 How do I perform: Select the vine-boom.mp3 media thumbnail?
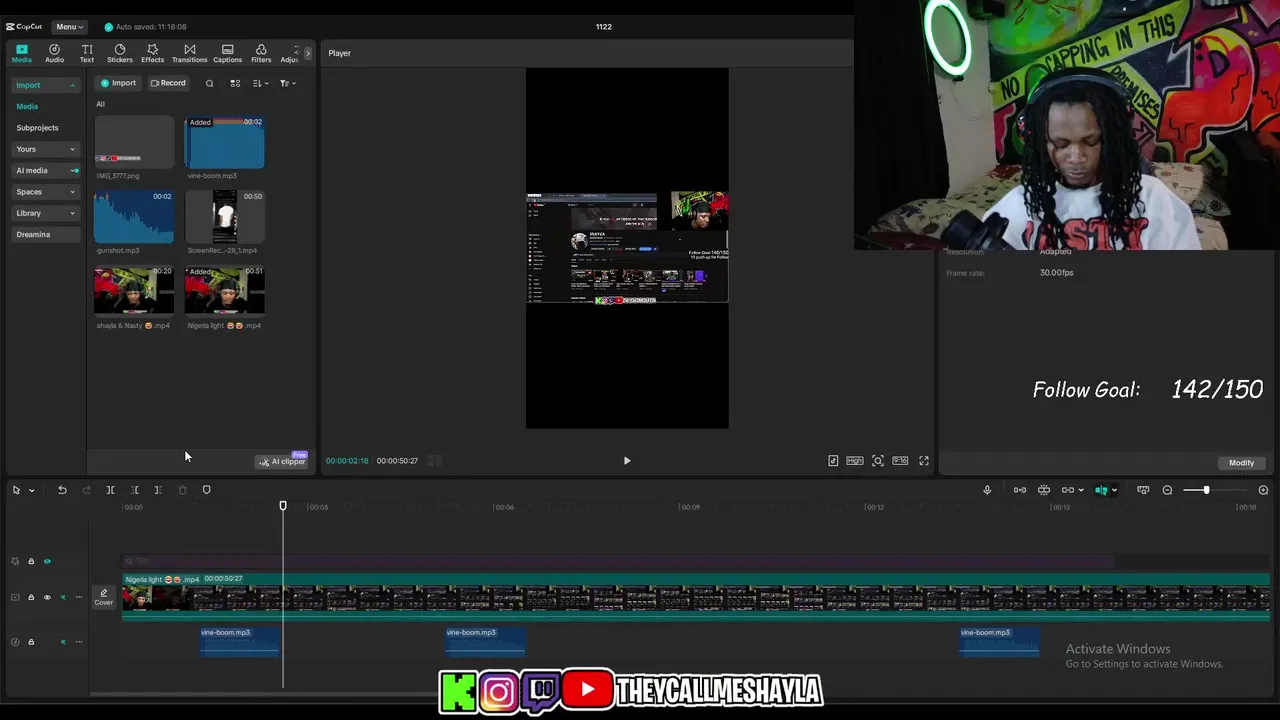coord(225,142)
